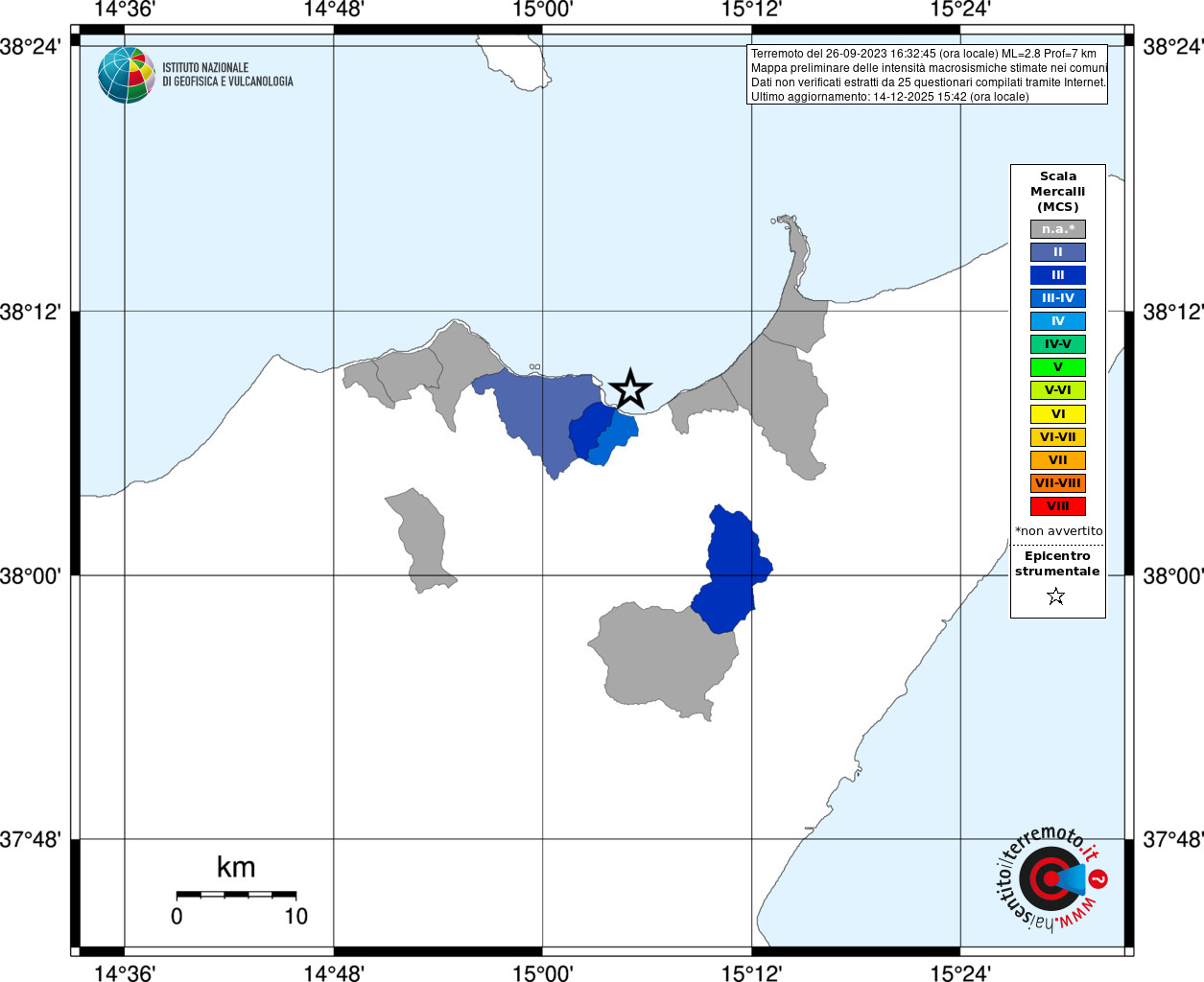Click the gray n.a. legend swatch
Screen dimensions: 1204x982
[x=1058, y=229]
